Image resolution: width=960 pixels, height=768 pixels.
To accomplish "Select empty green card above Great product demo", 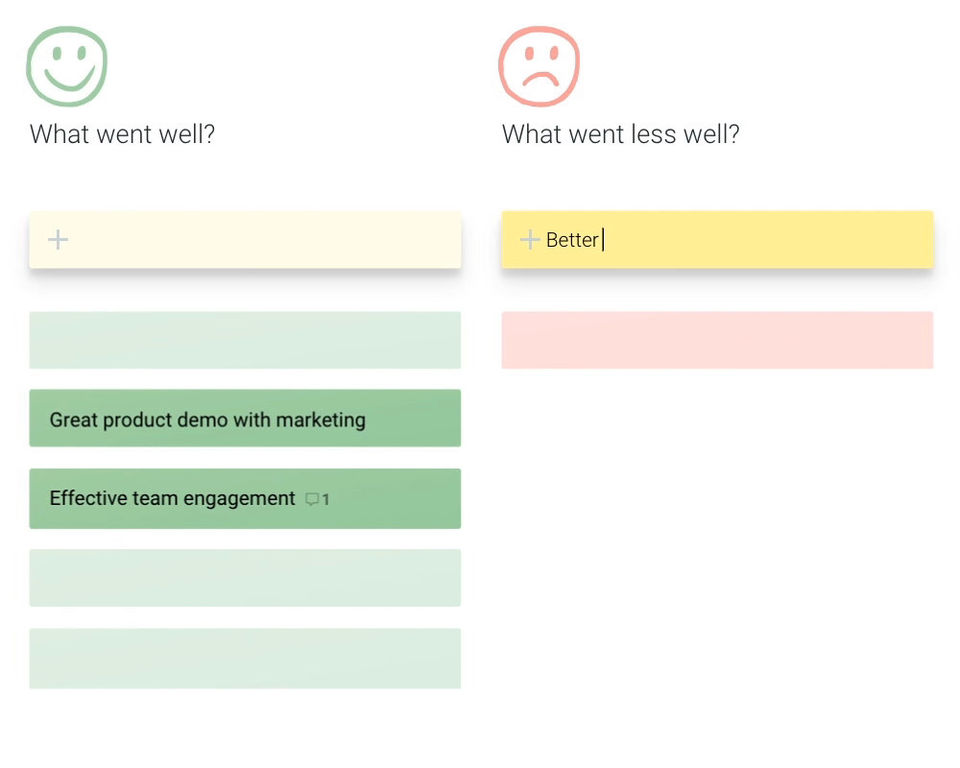I will [x=245, y=340].
